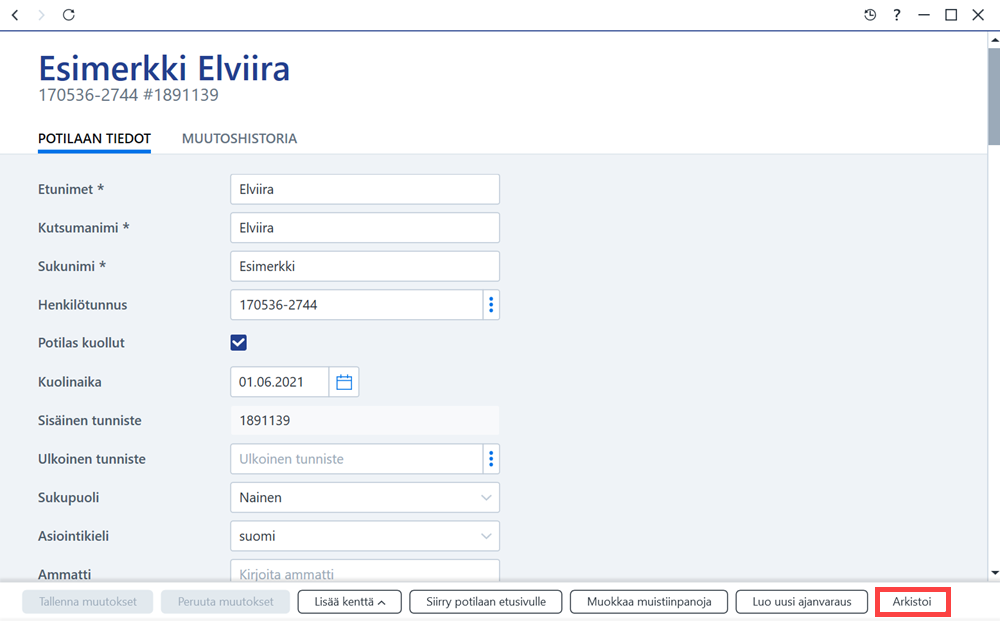Click the Kuolinaika date field

280,382
